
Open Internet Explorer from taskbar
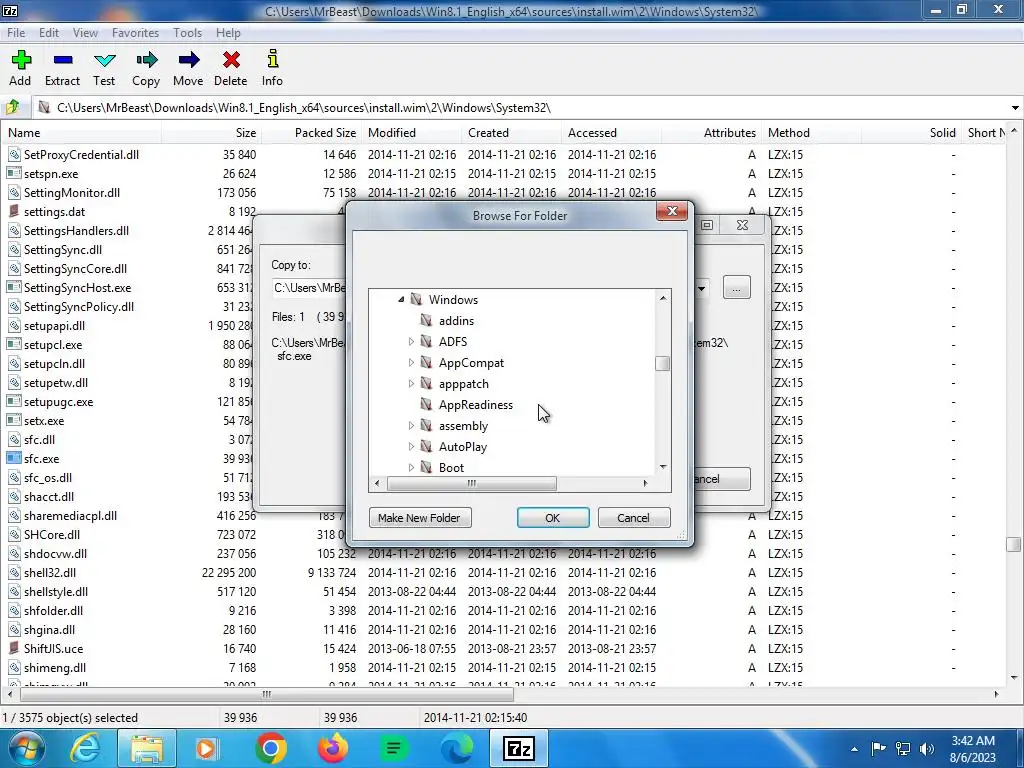(85, 748)
